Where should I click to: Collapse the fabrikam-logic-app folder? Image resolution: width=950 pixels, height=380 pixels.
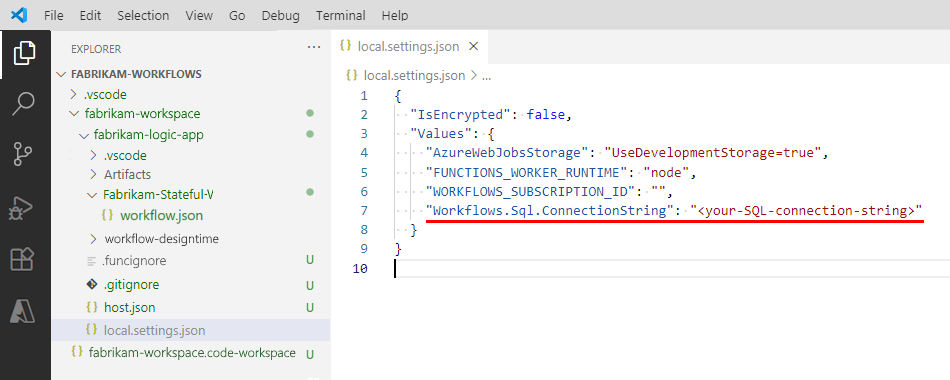coord(83,135)
